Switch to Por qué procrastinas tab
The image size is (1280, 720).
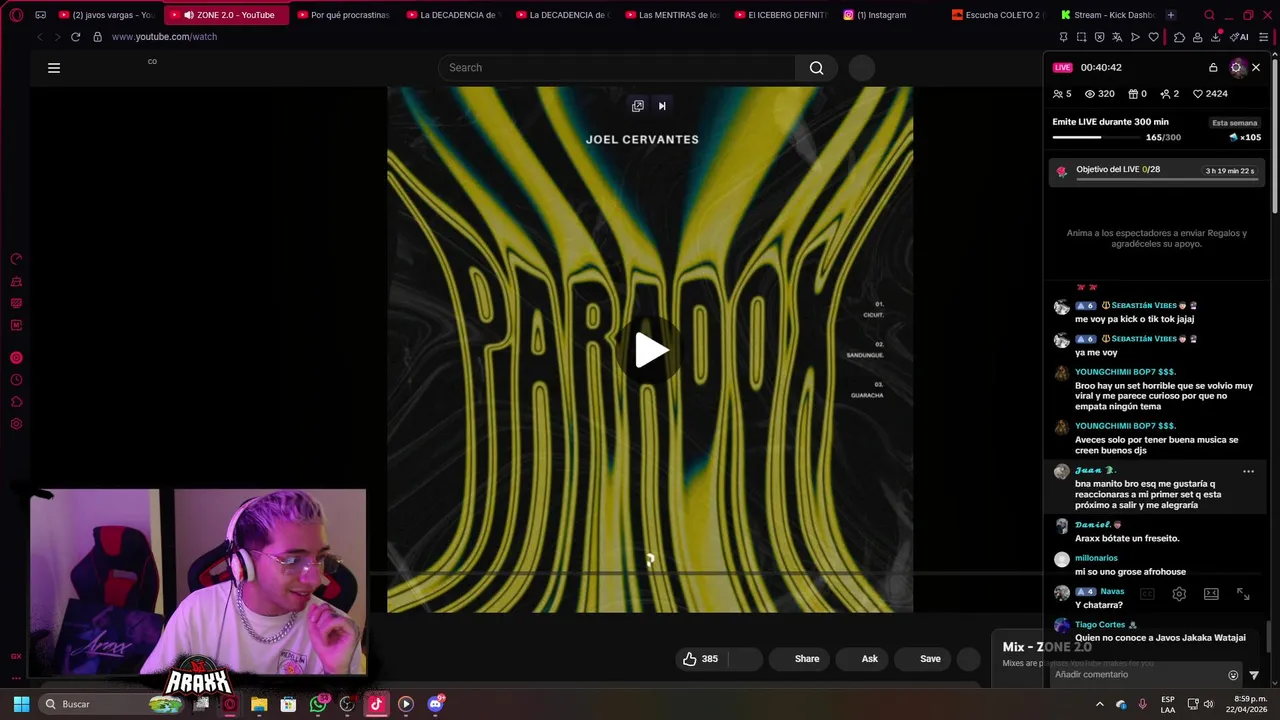click(x=343, y=15)
